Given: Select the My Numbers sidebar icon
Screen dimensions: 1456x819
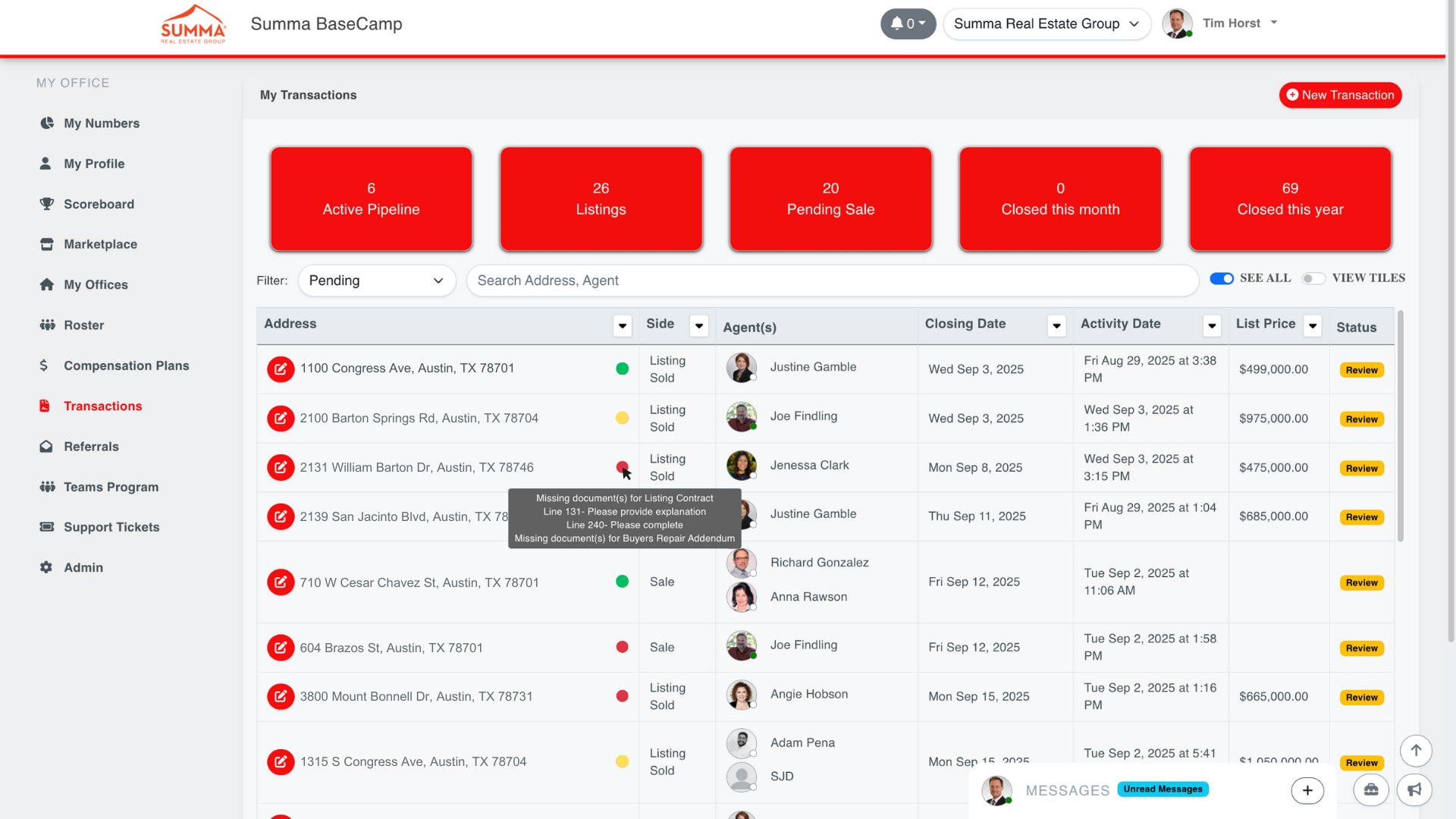Looking at the screenshot, I should tap(46, 123).
